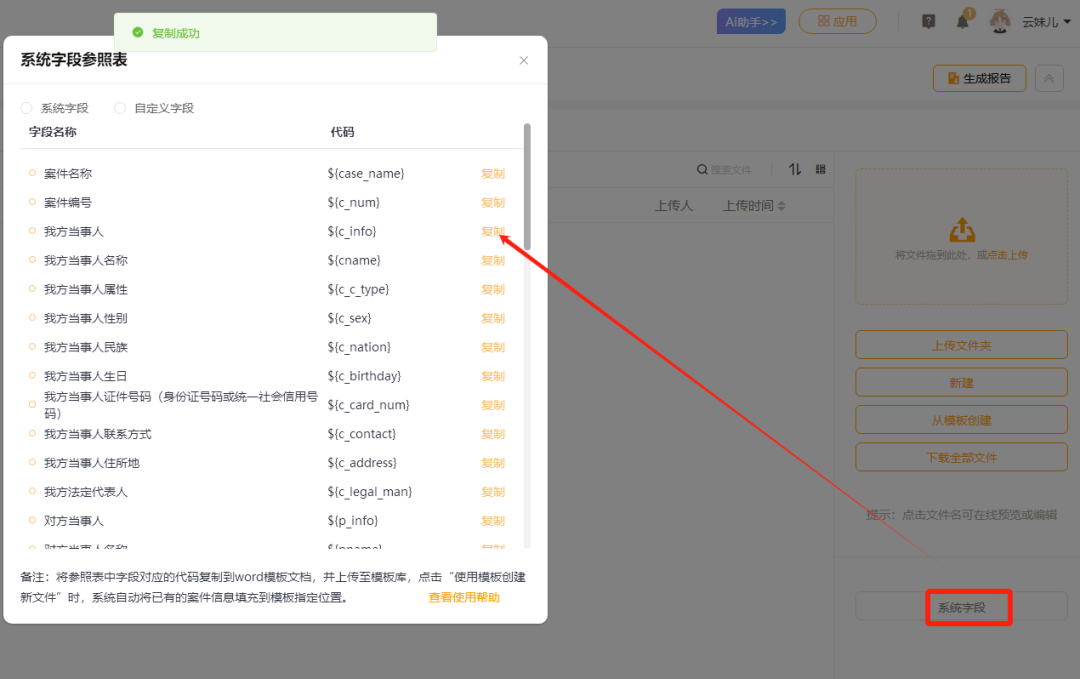This screenshot has width=1080, height=679.
Task: Sort by 上传时间 column arrows
Action: click(x=782, y=206)
